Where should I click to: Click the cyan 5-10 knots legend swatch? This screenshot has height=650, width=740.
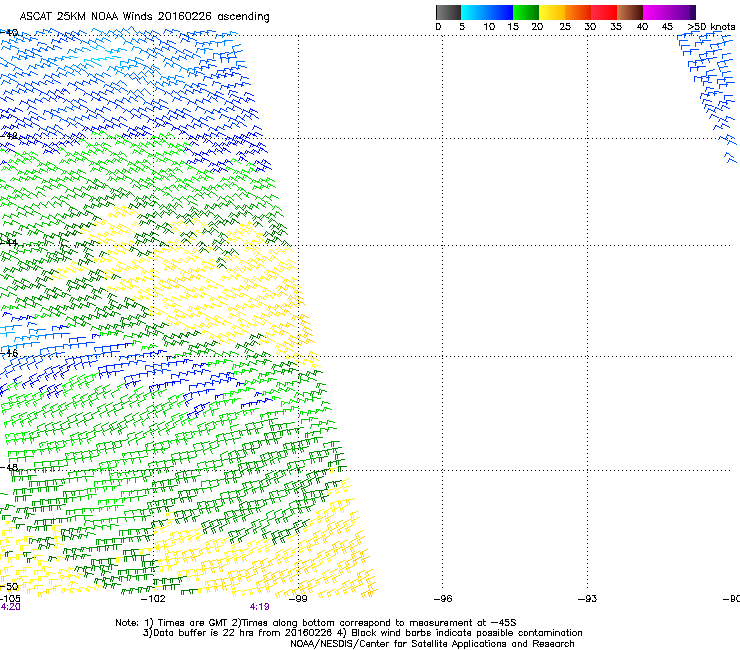(474, 12)
